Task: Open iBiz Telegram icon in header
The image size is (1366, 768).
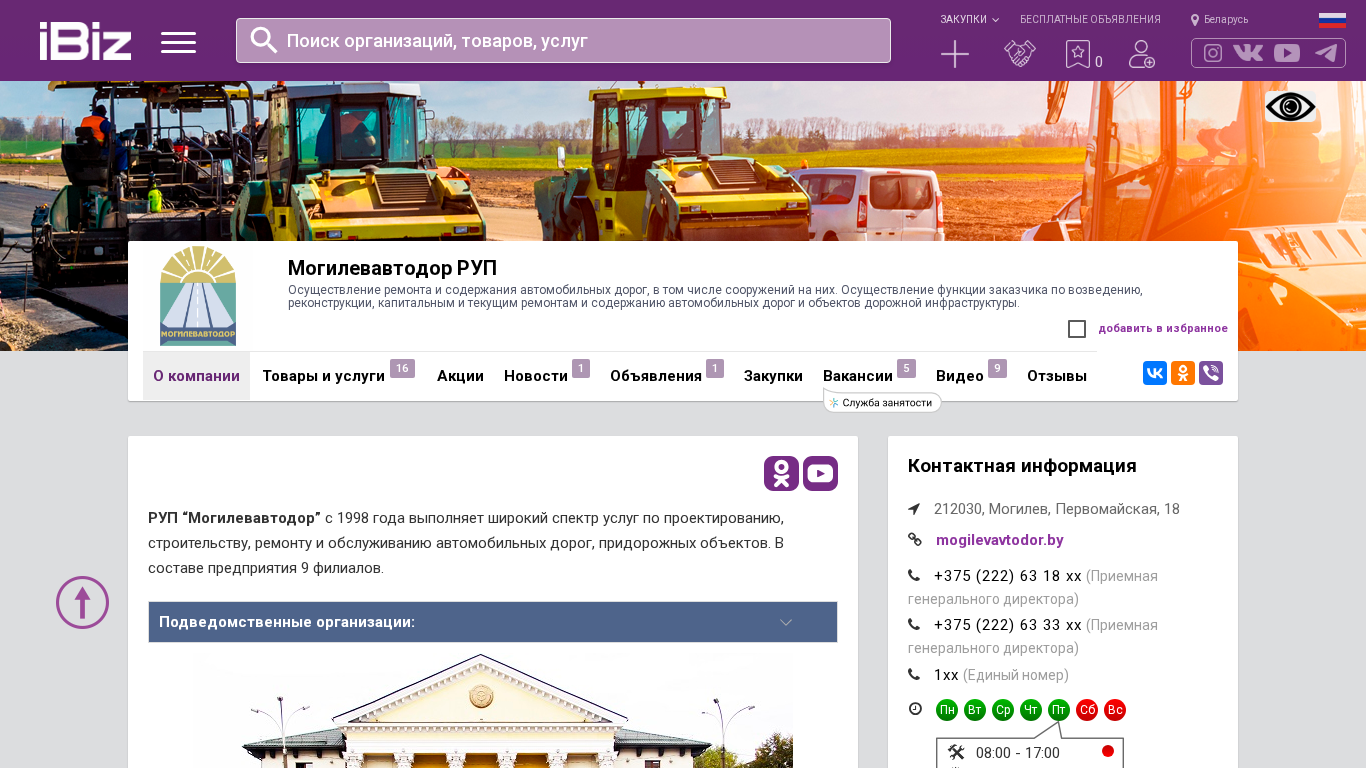Action: coord(1326,53)
